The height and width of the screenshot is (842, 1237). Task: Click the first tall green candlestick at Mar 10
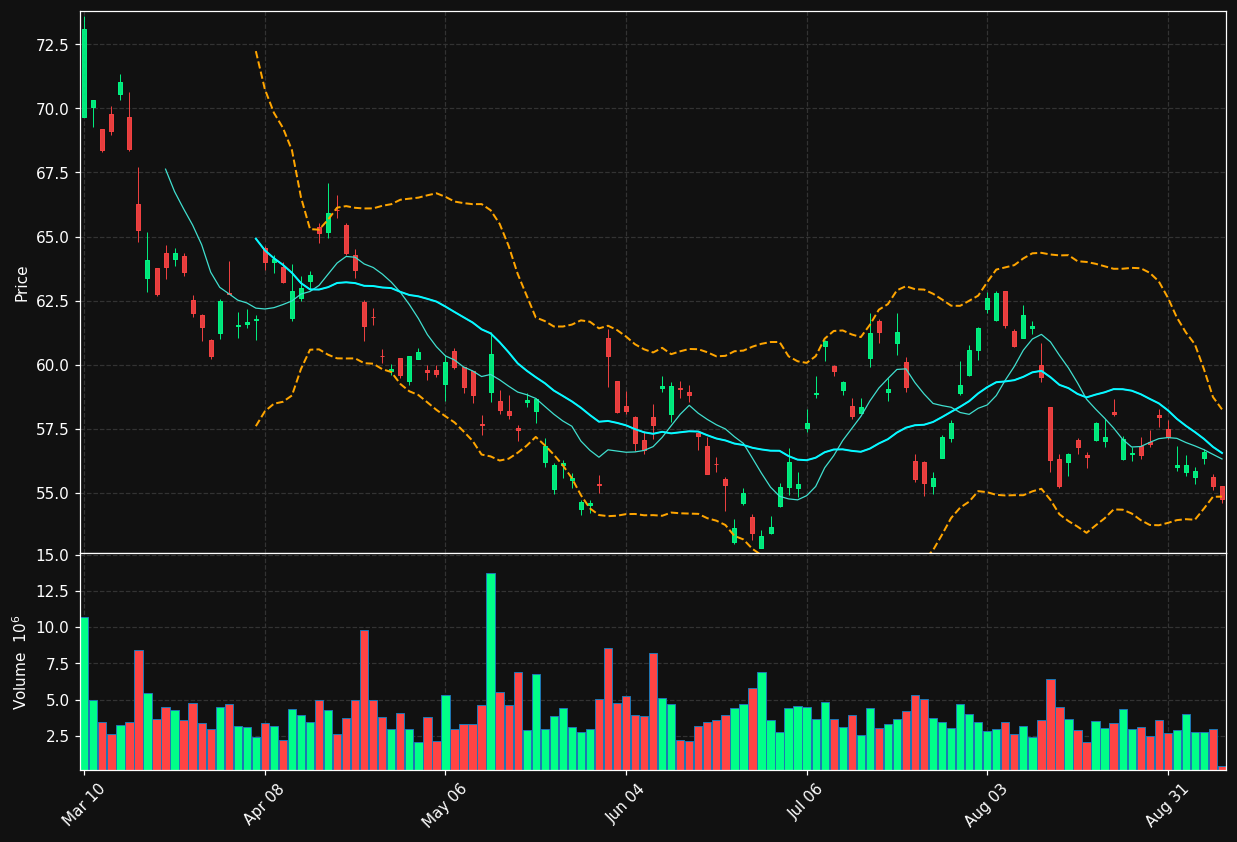pyautogui.click(x=84, y=73)
